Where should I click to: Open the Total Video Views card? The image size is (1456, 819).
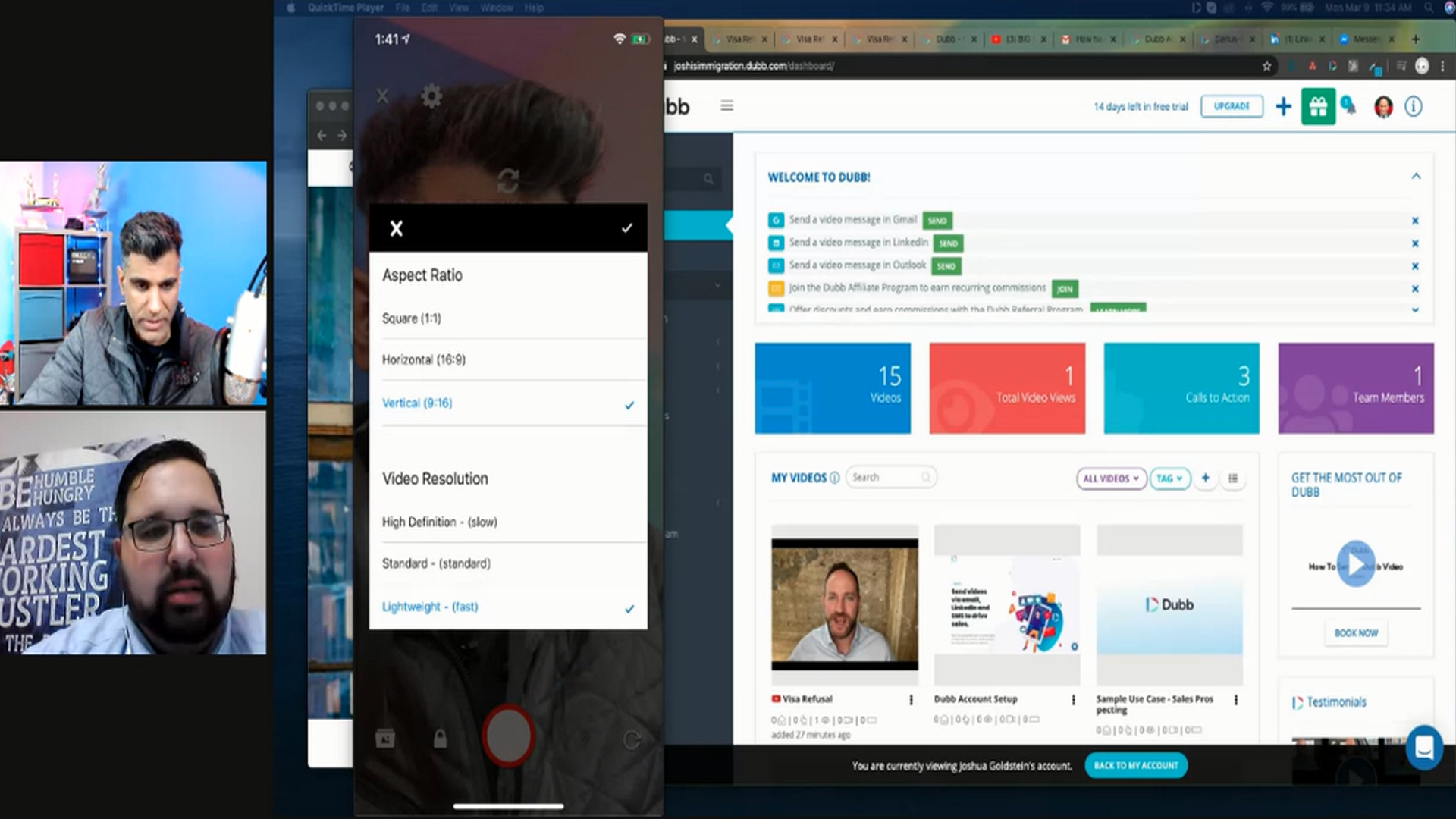pyautogui.click(x=1007, y=388)
